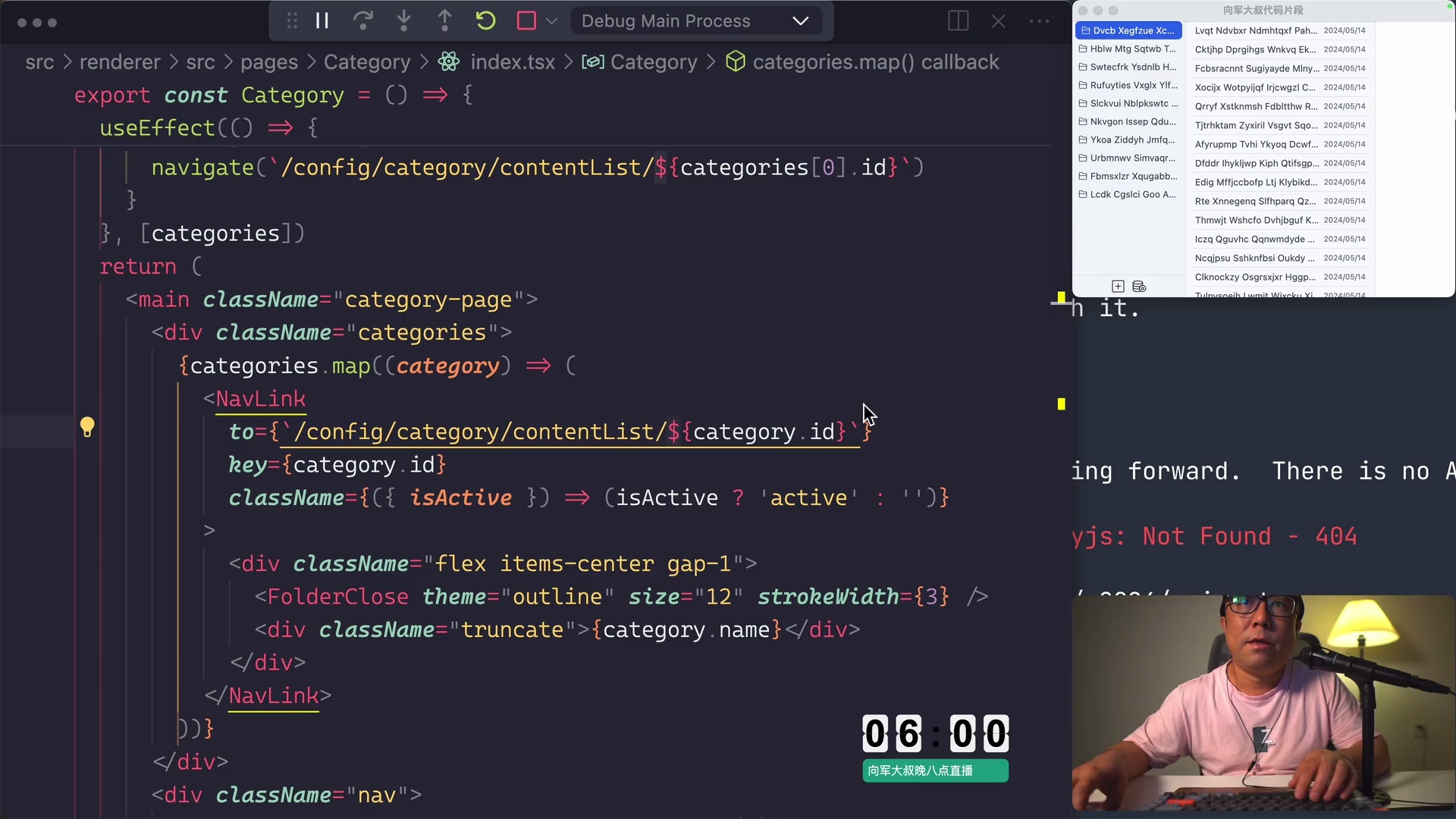Stop debugging with the red square icon
The image size is (1456, 819).
coord(526,20)
